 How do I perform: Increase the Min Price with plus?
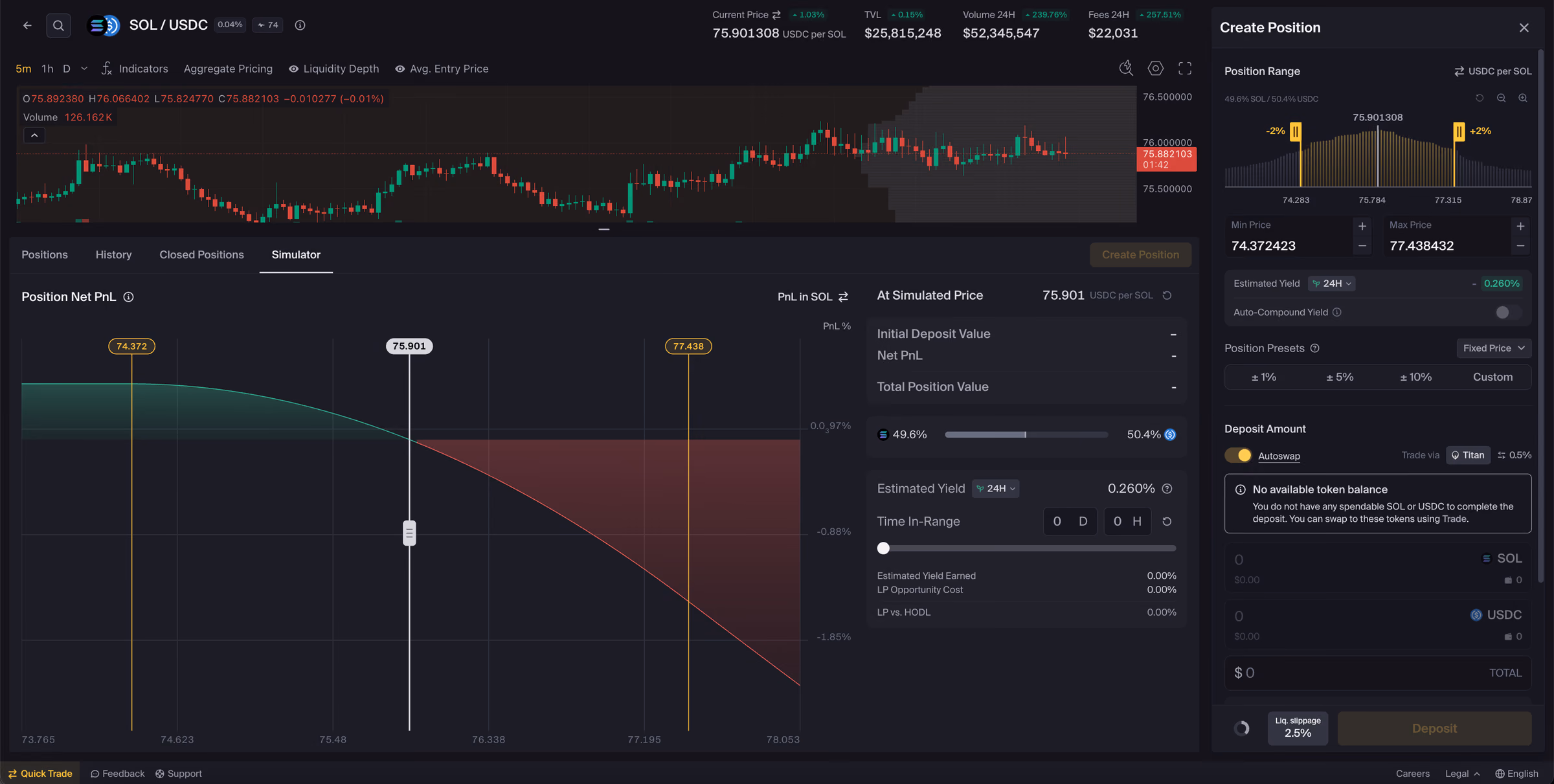[x=1362, y=226]
